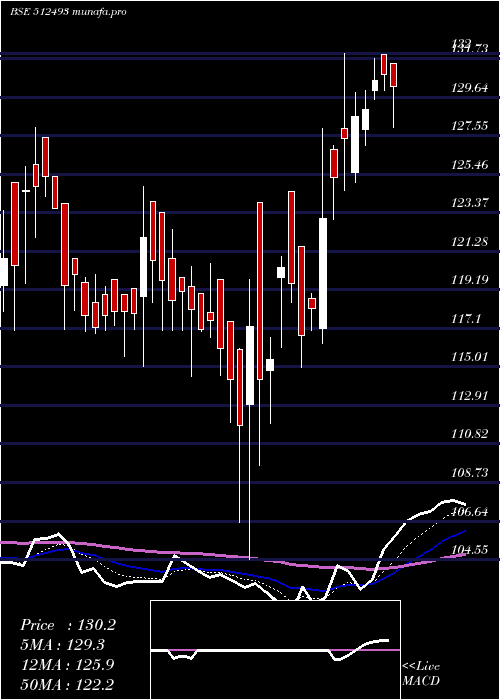Select the 125.46 price level label
500x700 pixels.
(470, 165)
